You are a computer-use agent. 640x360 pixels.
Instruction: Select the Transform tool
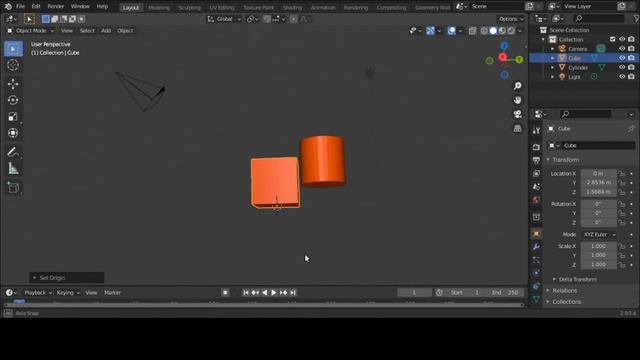pyautogui.click(x=13, y=133)
